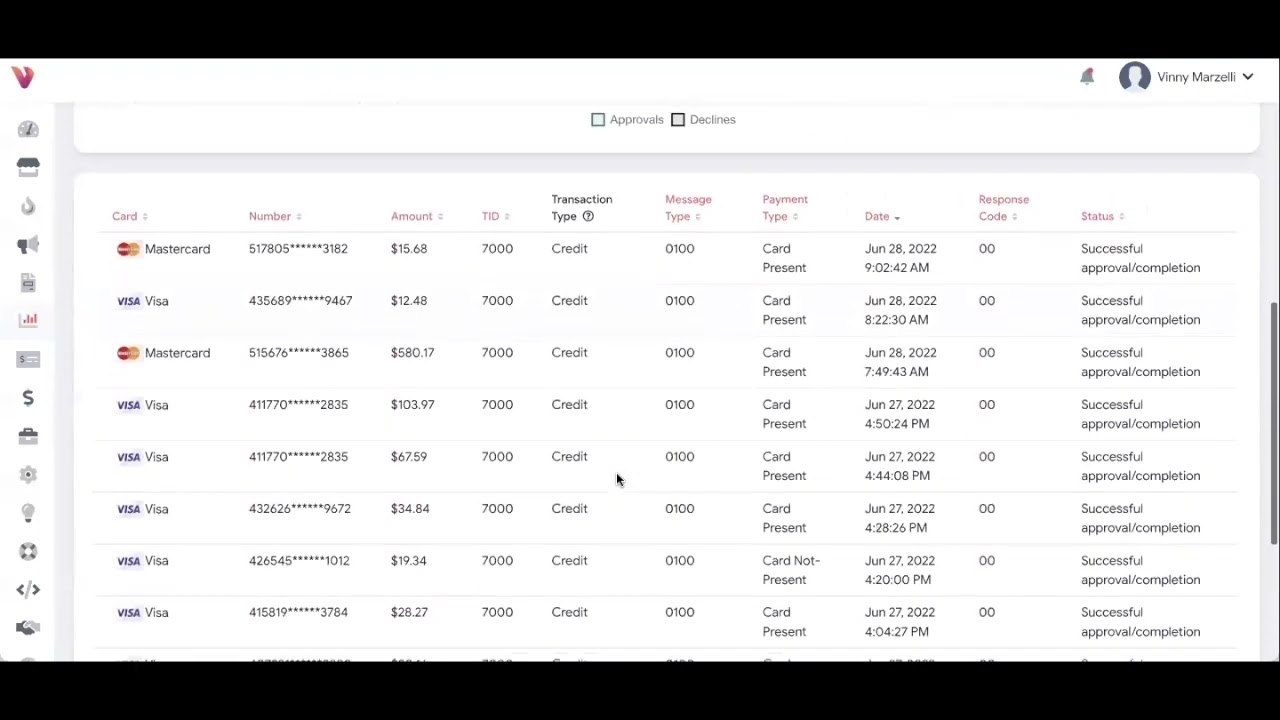Open the notifications bell

tap(1087, 77)
